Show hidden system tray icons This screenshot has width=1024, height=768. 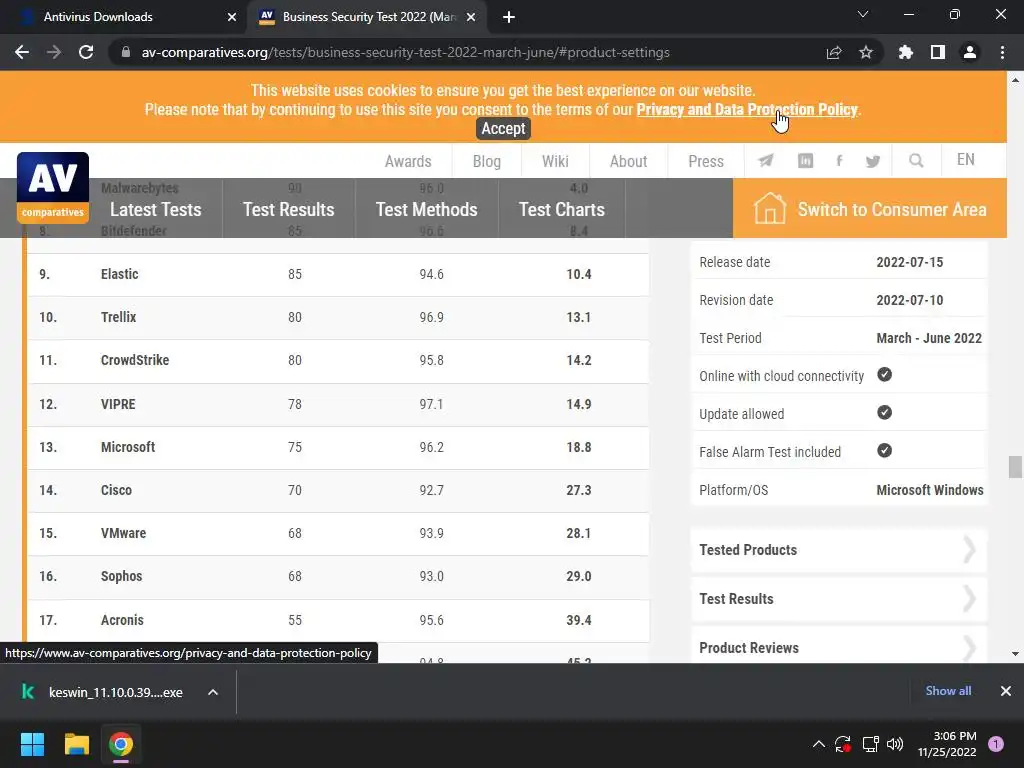click(x=818, y=744)
